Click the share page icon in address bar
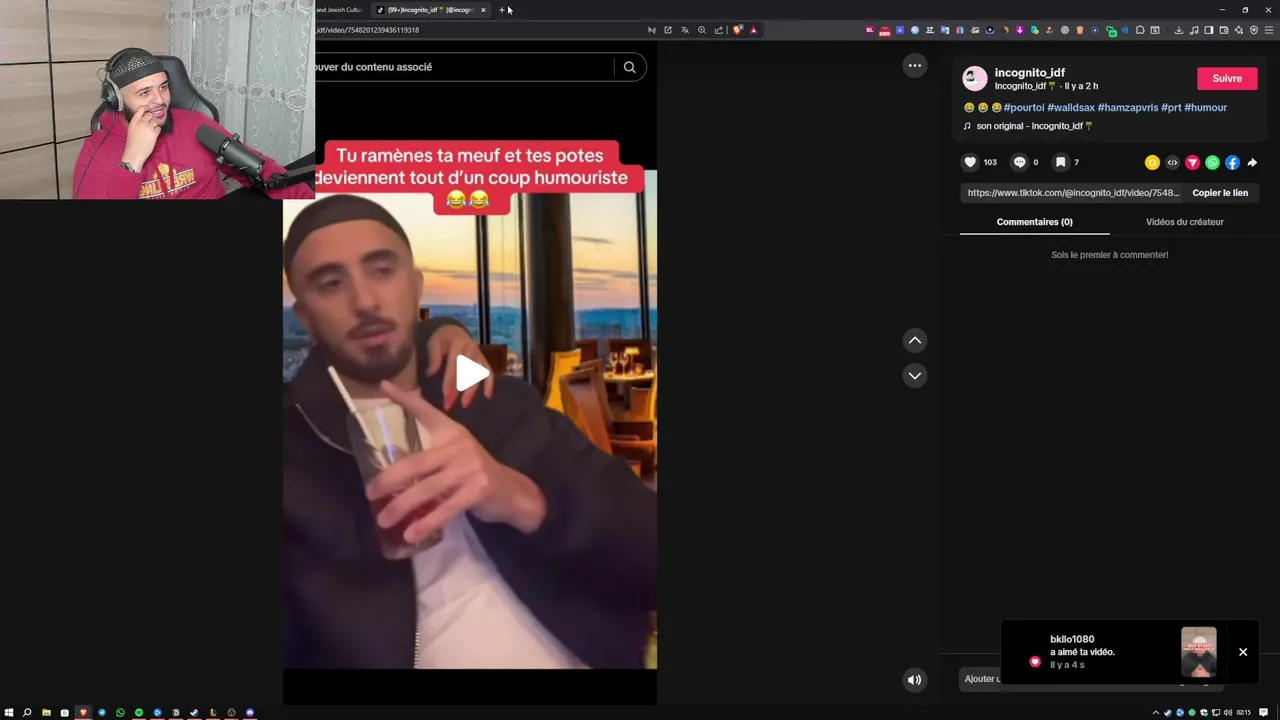The width and height of the screenshot is (1280, 720). click(x=719, y=30)
